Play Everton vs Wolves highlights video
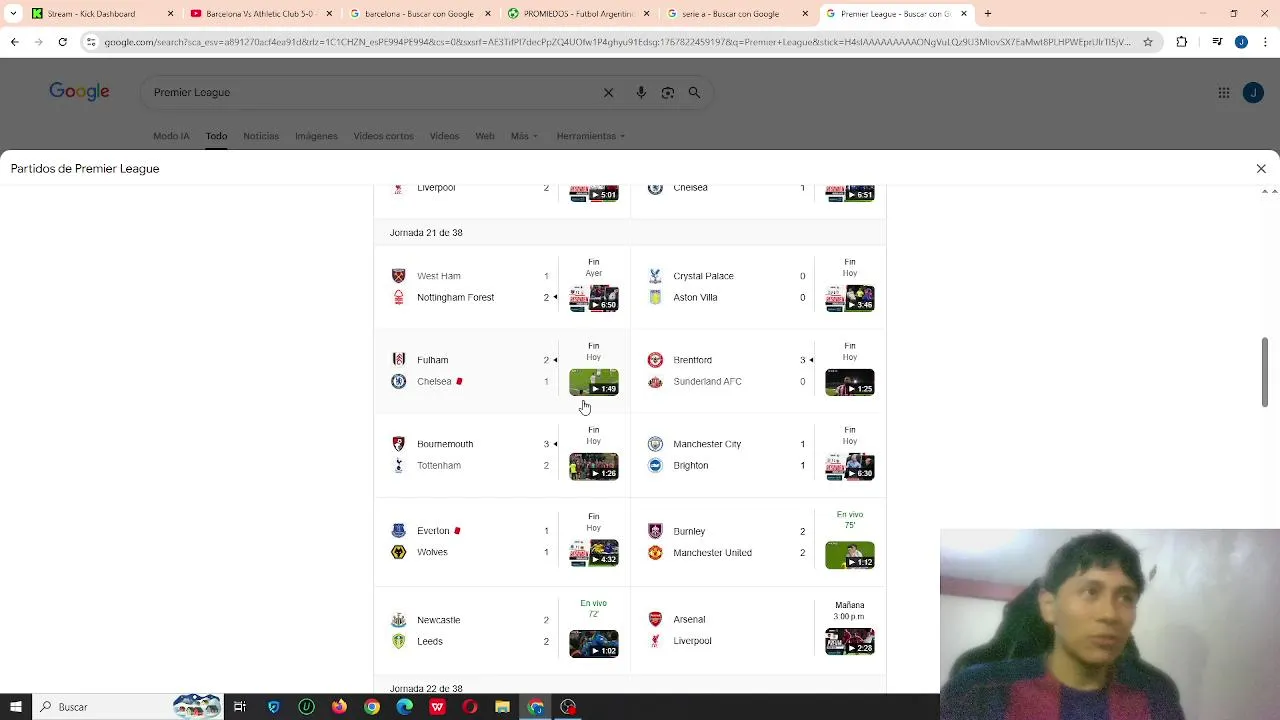The height and width of the screenshot is (720, 1280). tap(594, 553)
